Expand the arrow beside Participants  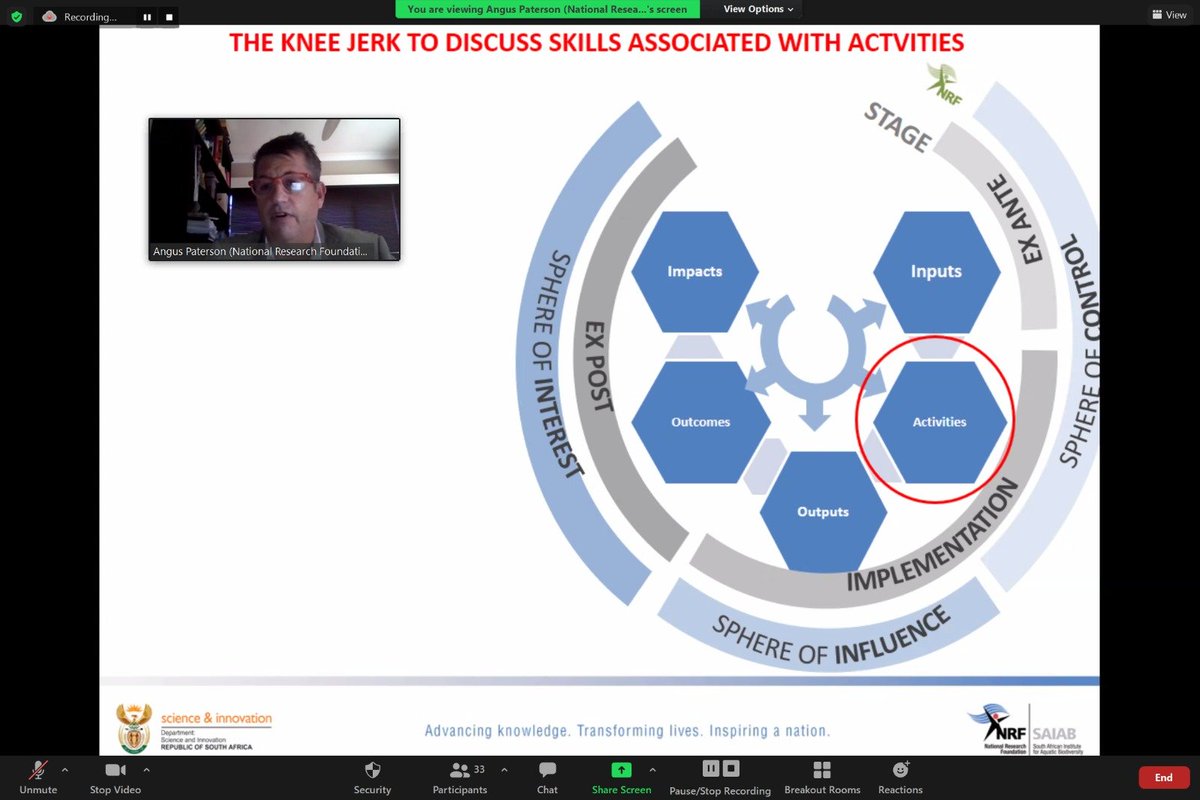point(504,770)
